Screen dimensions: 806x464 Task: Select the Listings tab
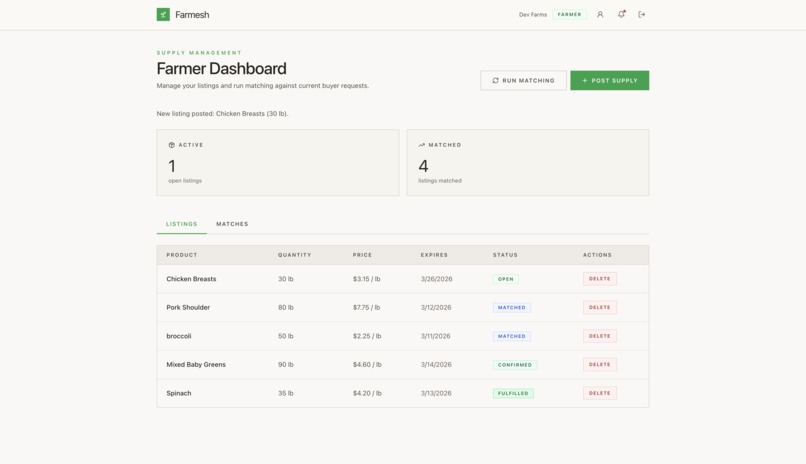(x=181, y=224)
